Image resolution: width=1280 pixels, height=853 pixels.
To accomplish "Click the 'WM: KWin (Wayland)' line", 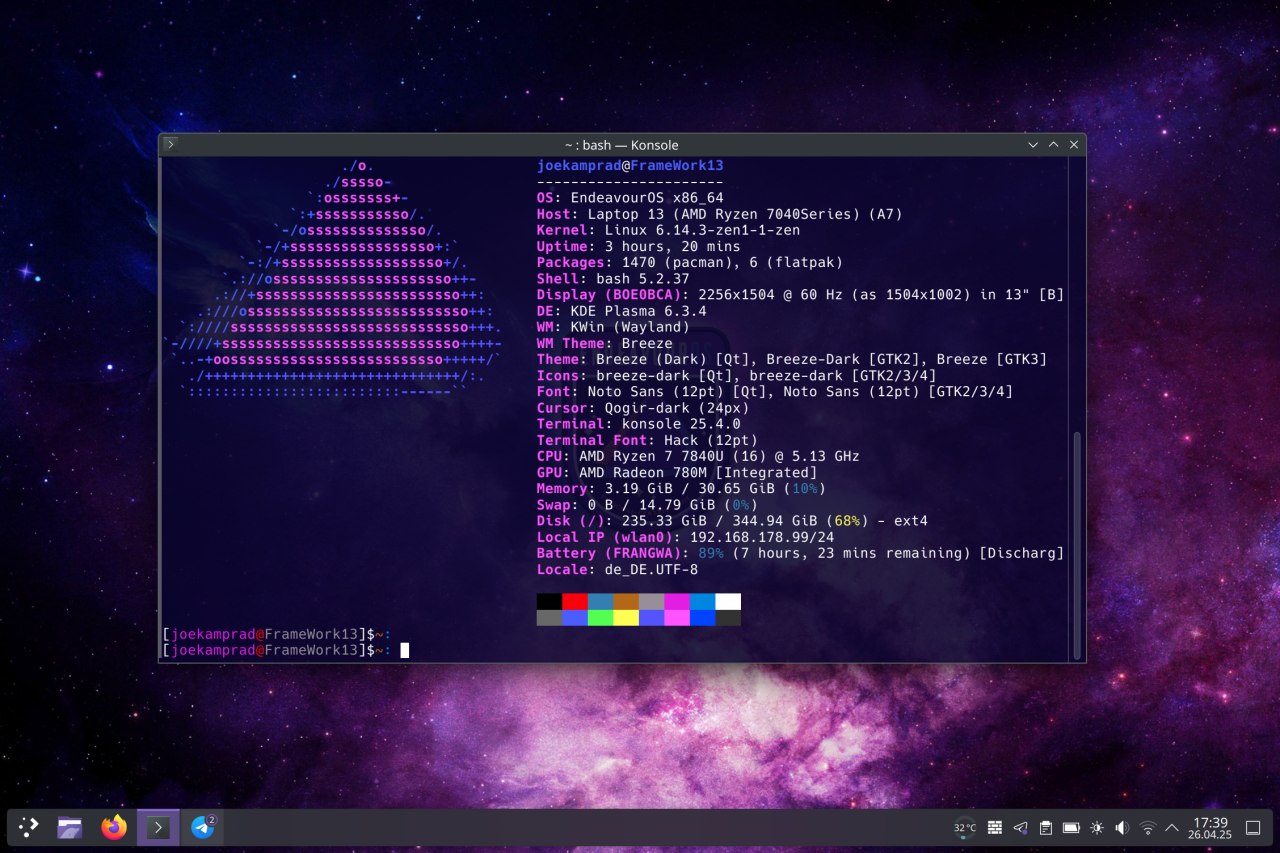I will 613,327.
